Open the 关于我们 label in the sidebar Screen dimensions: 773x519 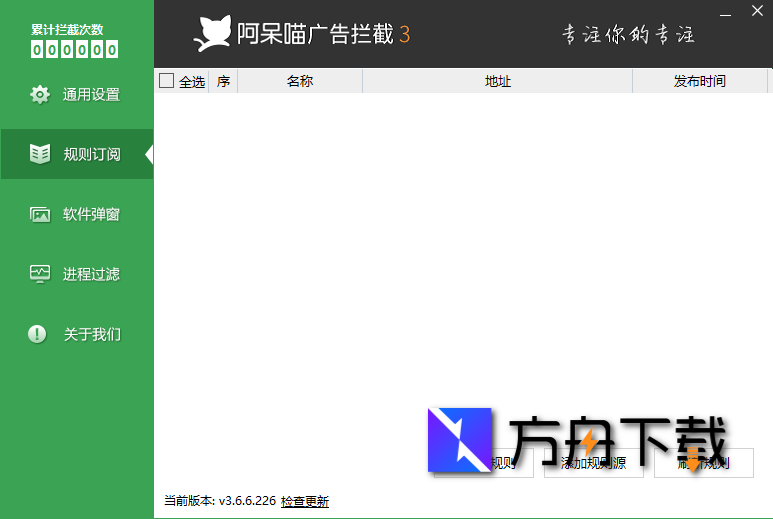[x=92, y=334]
